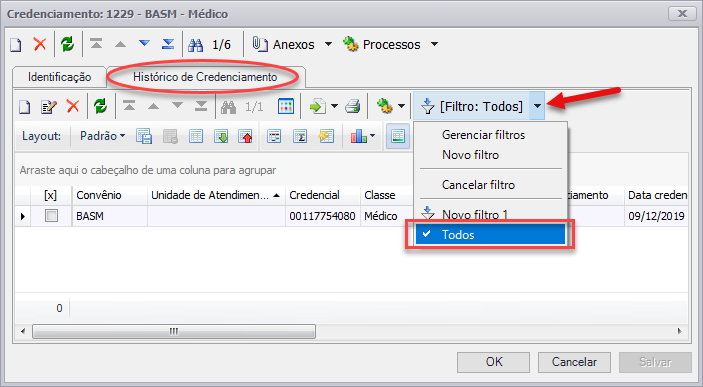Select the credential 00117754080 cell

tap(323, 216)
